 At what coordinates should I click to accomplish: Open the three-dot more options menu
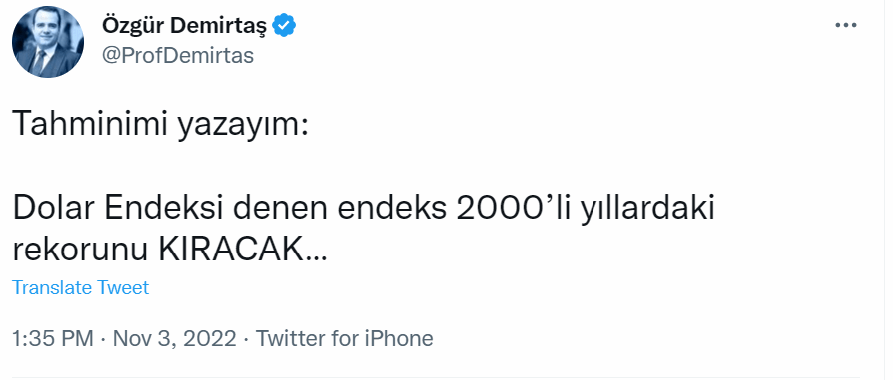(846, 25)
